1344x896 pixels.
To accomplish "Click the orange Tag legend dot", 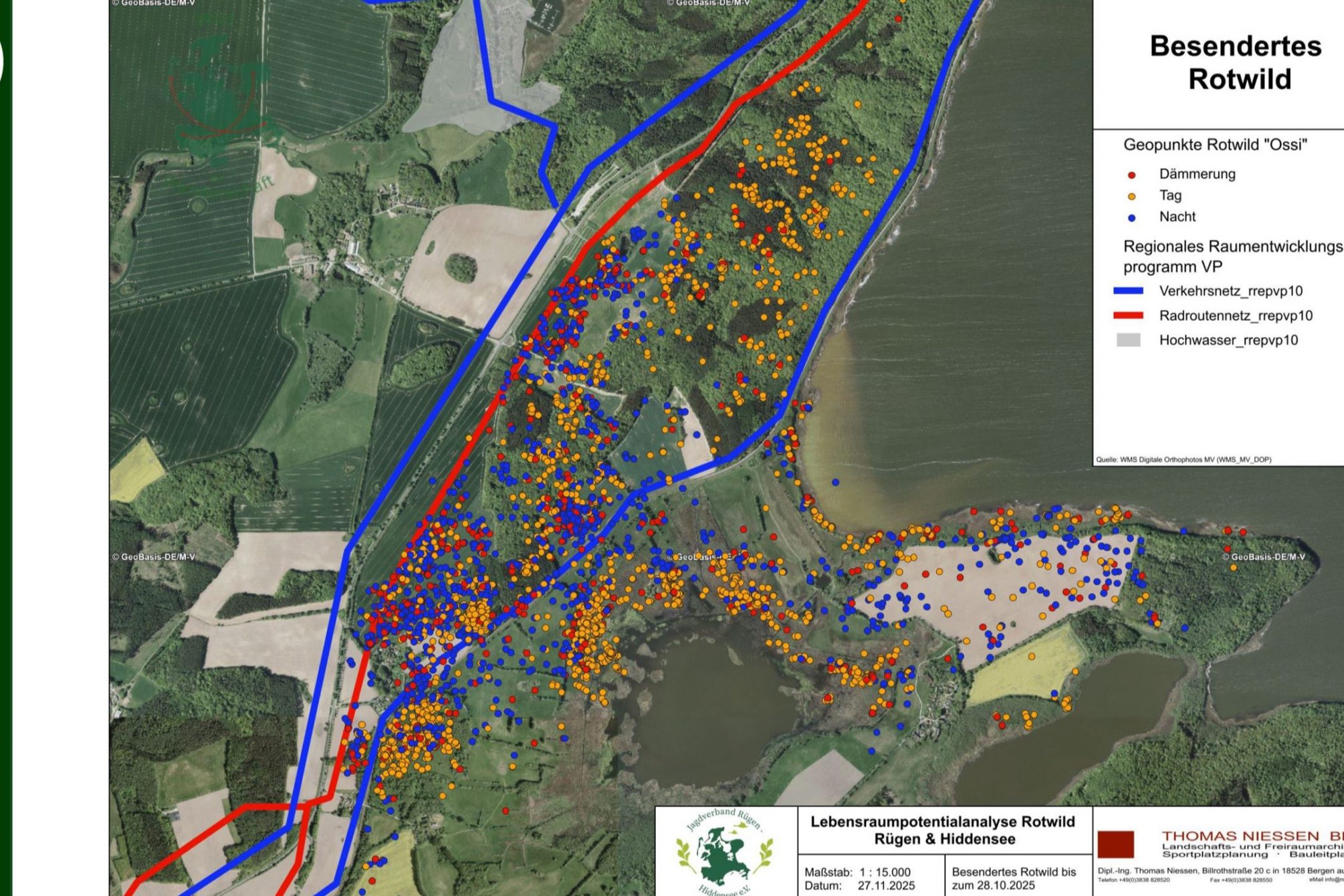I will click(1131, 197).
